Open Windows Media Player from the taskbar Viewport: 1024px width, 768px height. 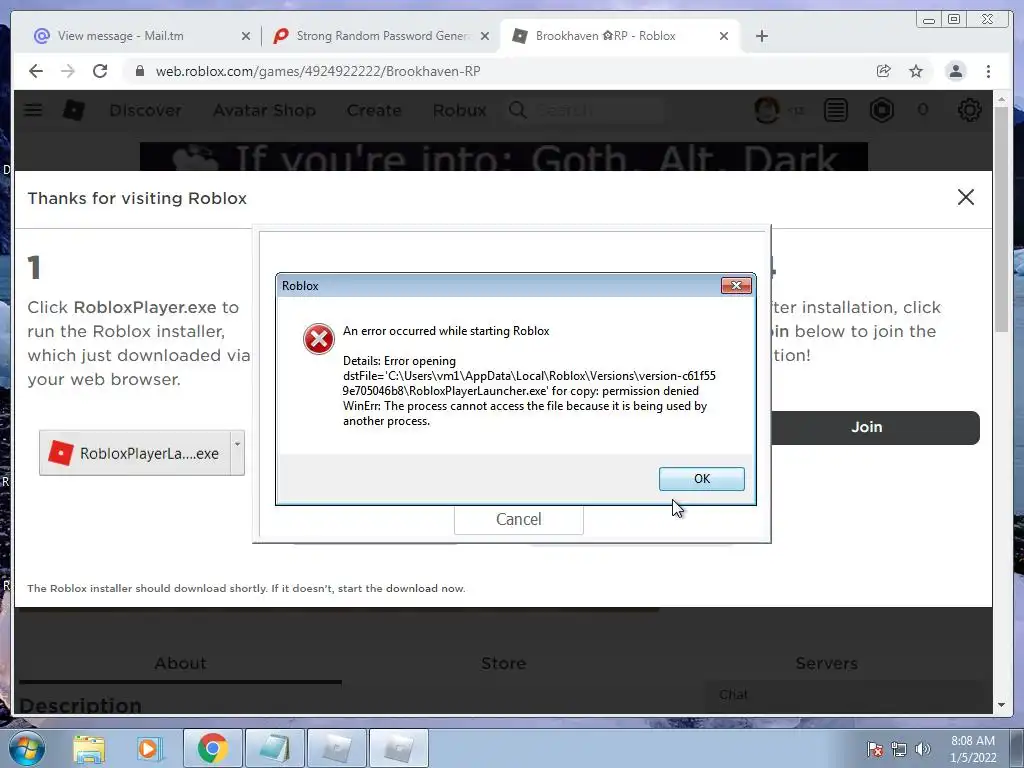[x=149, y=748]
